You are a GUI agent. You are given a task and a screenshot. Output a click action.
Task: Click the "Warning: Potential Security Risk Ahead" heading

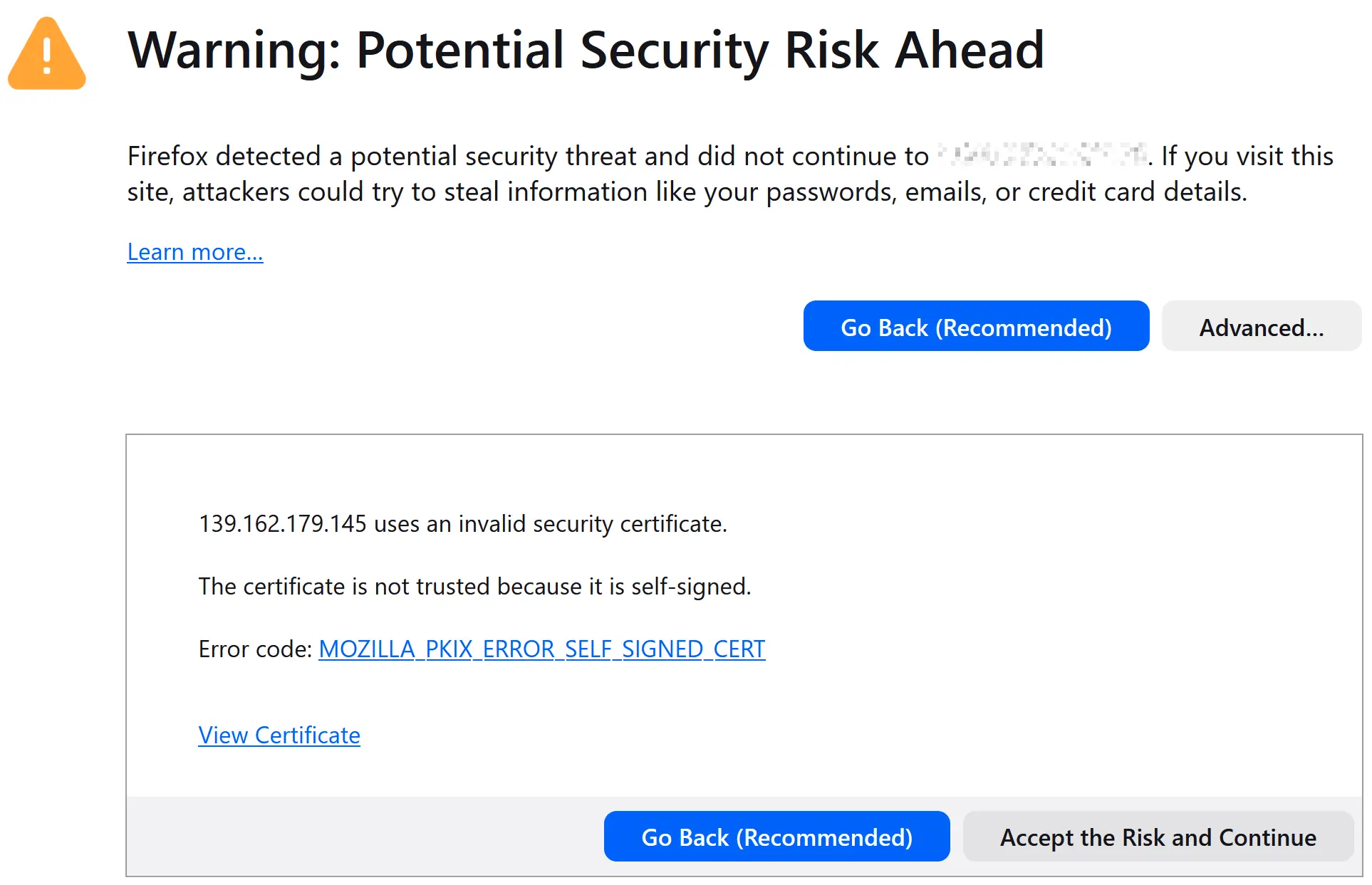586,50
